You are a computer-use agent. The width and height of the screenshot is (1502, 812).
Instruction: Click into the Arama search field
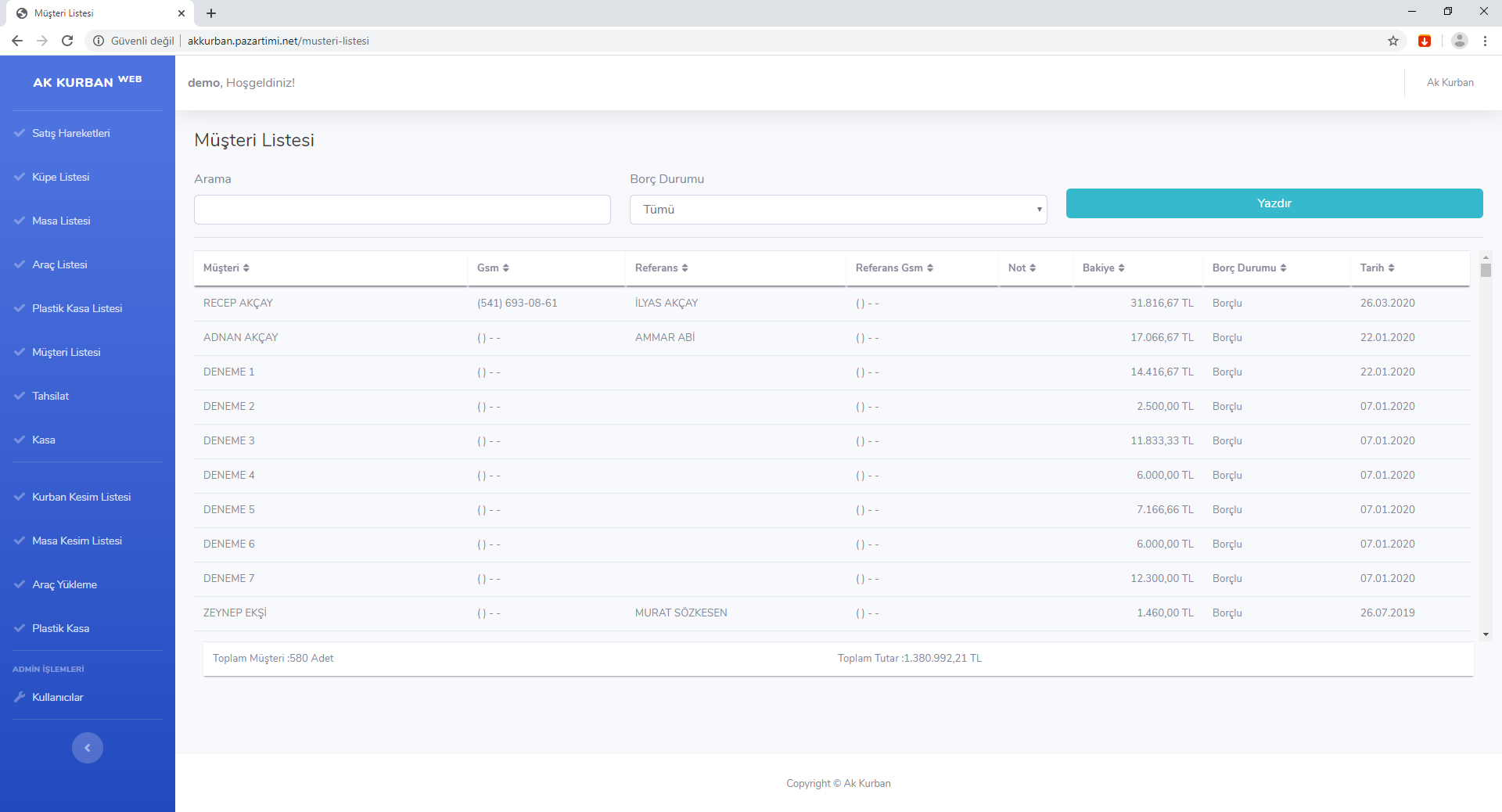click(402, 210)
